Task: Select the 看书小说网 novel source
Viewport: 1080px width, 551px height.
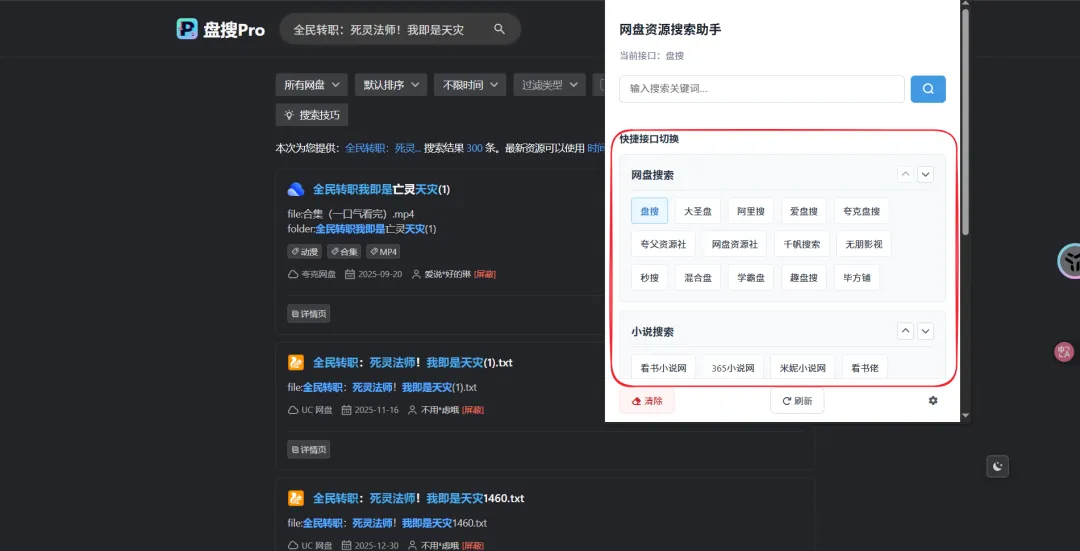Action: click(664, 368)
